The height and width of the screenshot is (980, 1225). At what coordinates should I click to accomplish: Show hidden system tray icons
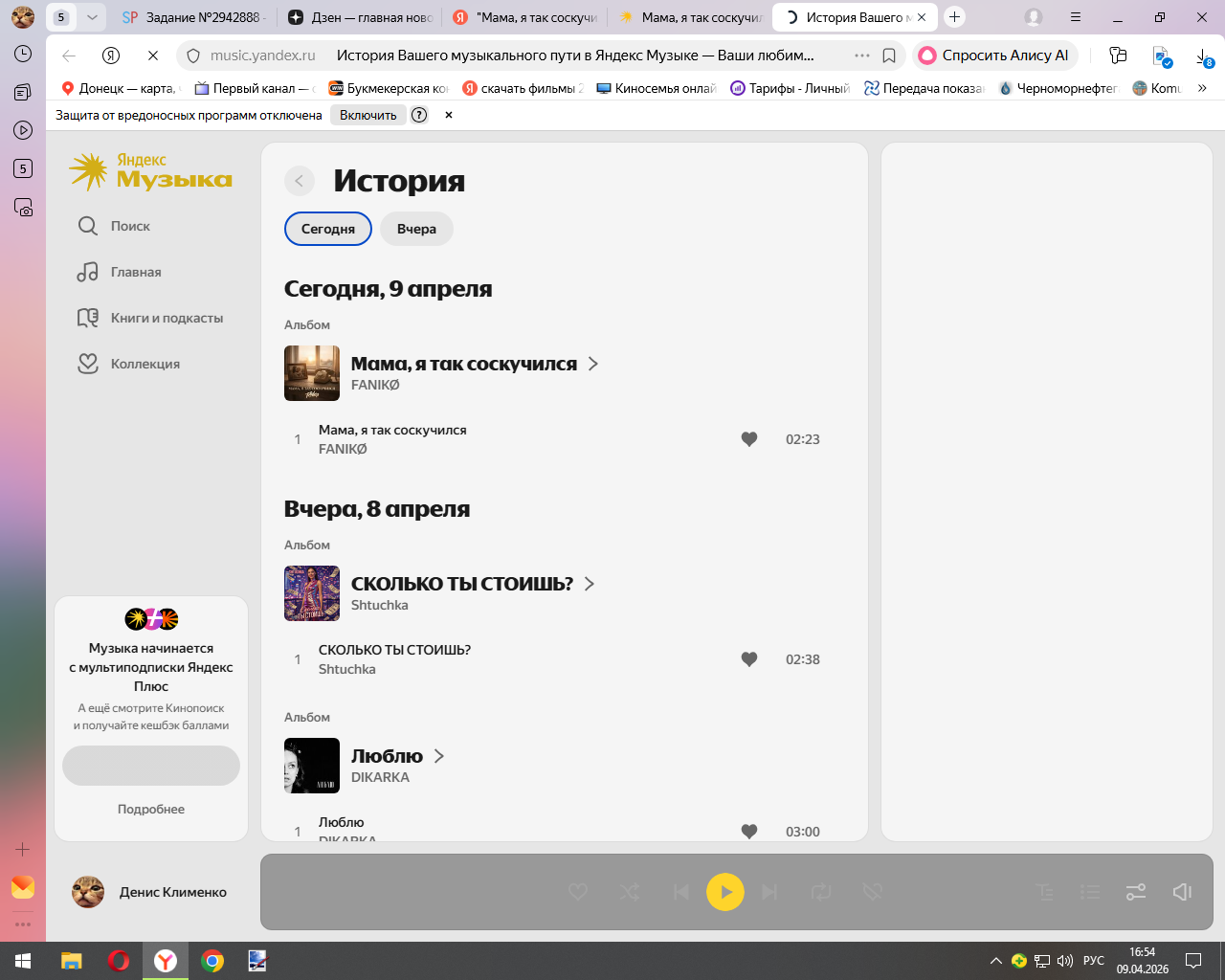[995, 961]
